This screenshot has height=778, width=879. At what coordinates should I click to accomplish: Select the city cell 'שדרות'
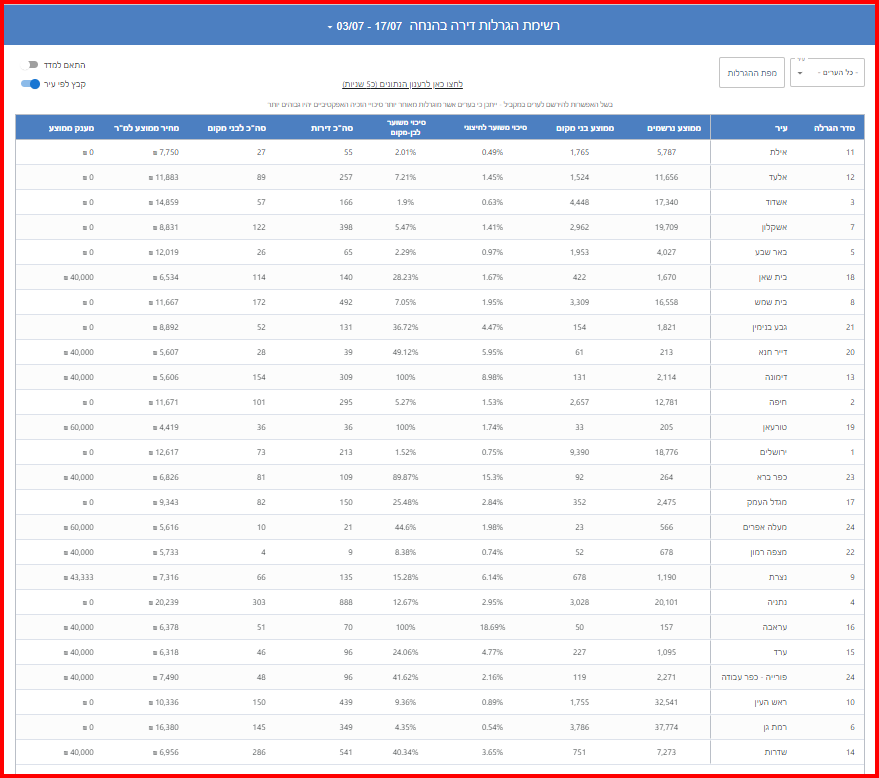click(776, 752)
